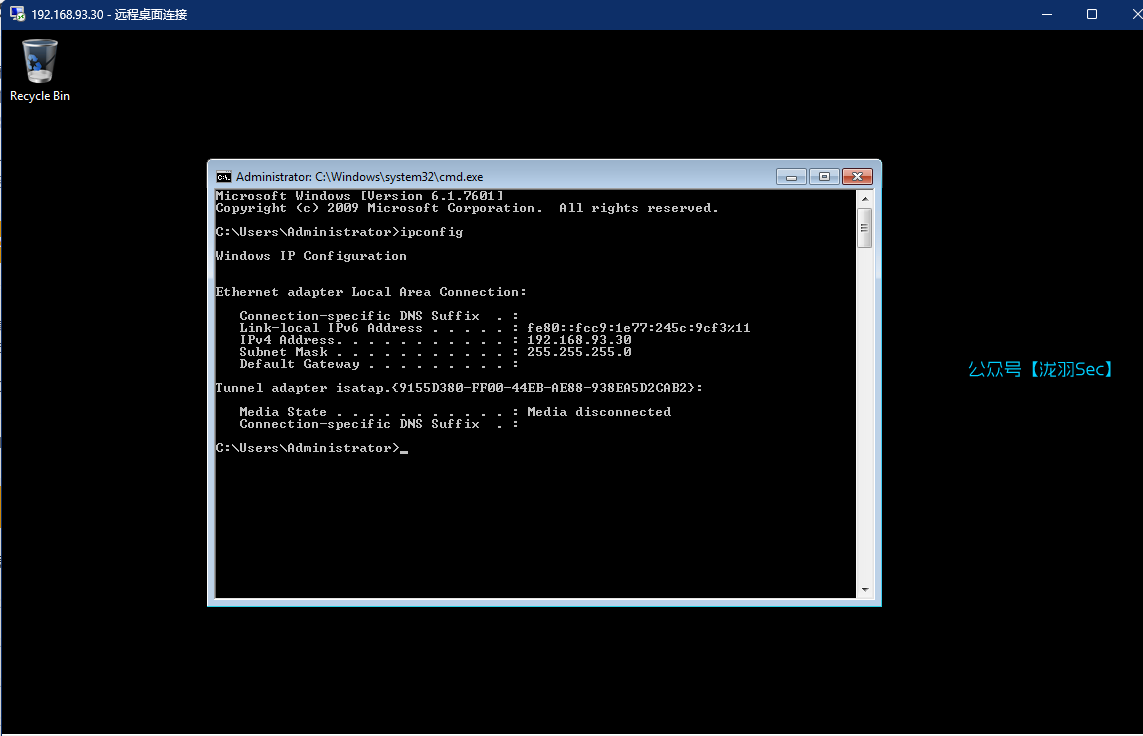
Task: Click the Remote Desktop Connection title bar icon
Action: [17, 14]
